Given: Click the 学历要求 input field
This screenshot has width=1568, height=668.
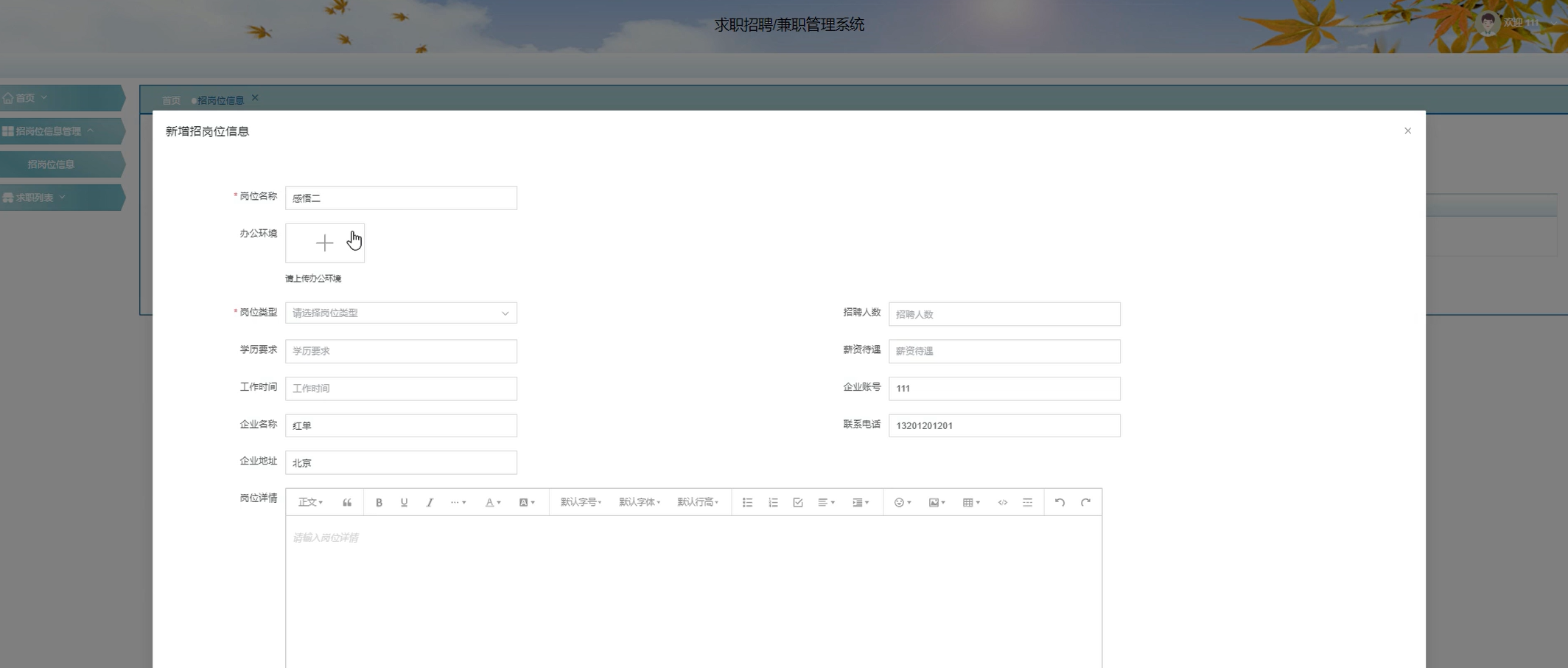Looking at the screenshot, I should [x=401, y=351].
